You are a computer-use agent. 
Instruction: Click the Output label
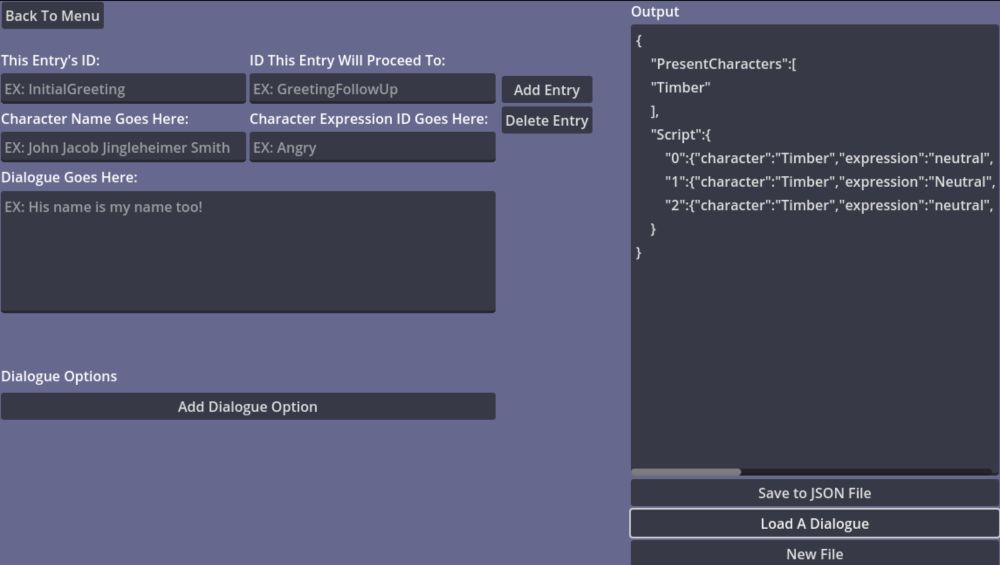coord(655,11)
